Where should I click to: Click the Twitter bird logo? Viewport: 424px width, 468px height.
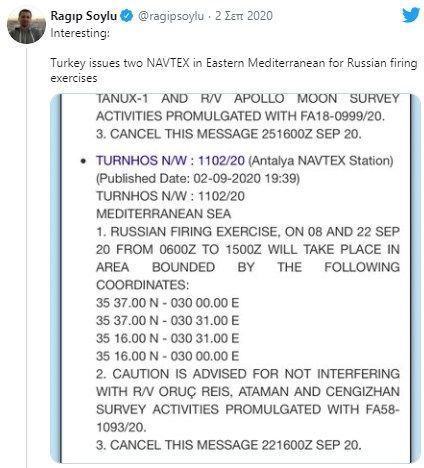pos(411,15)
